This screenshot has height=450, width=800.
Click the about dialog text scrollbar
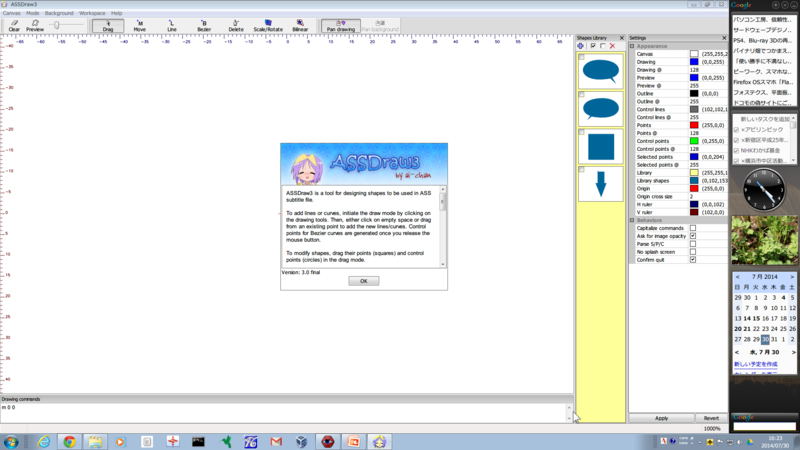coord(442,227)
